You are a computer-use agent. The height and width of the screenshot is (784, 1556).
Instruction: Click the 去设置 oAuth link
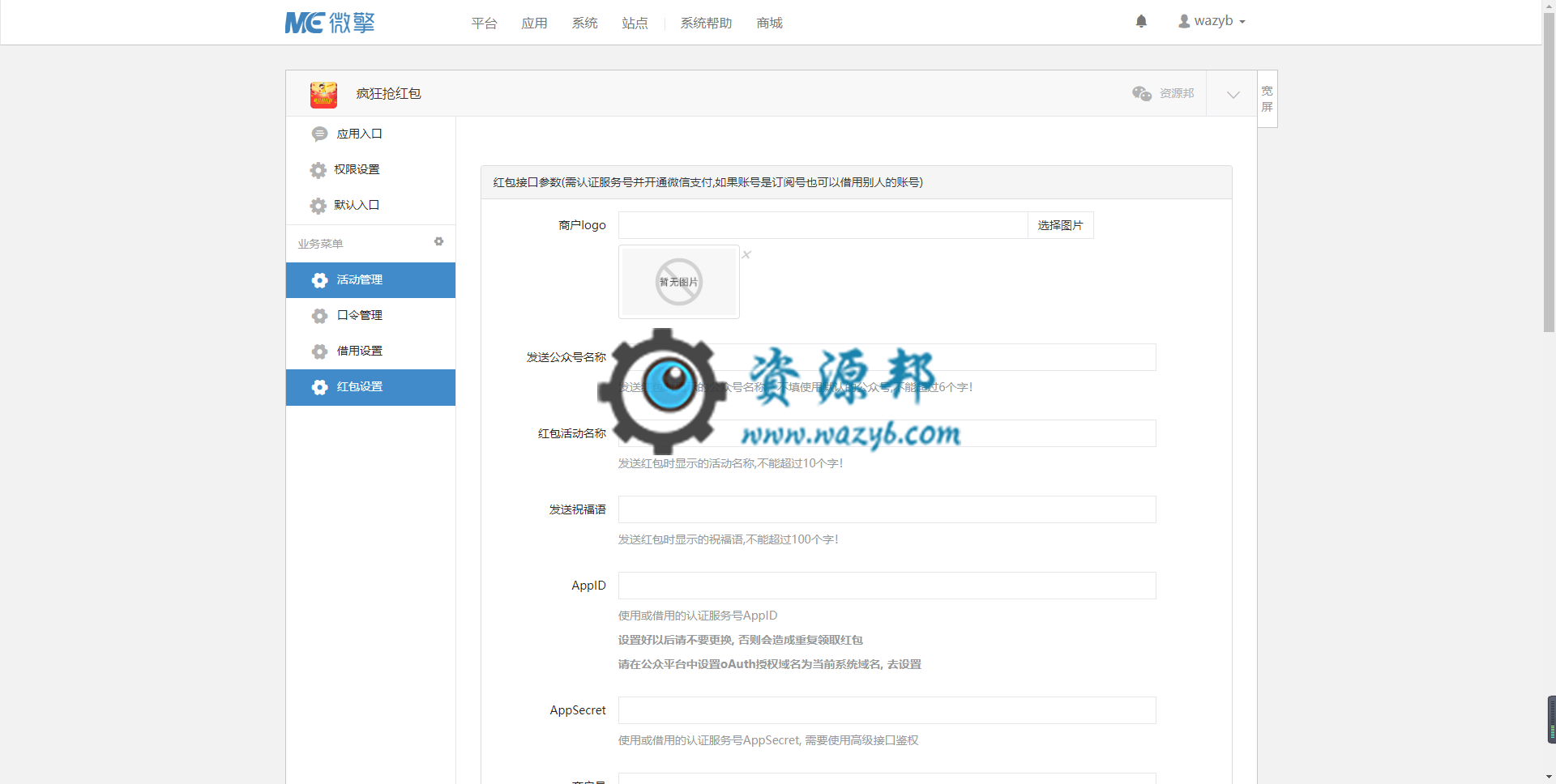904,664
